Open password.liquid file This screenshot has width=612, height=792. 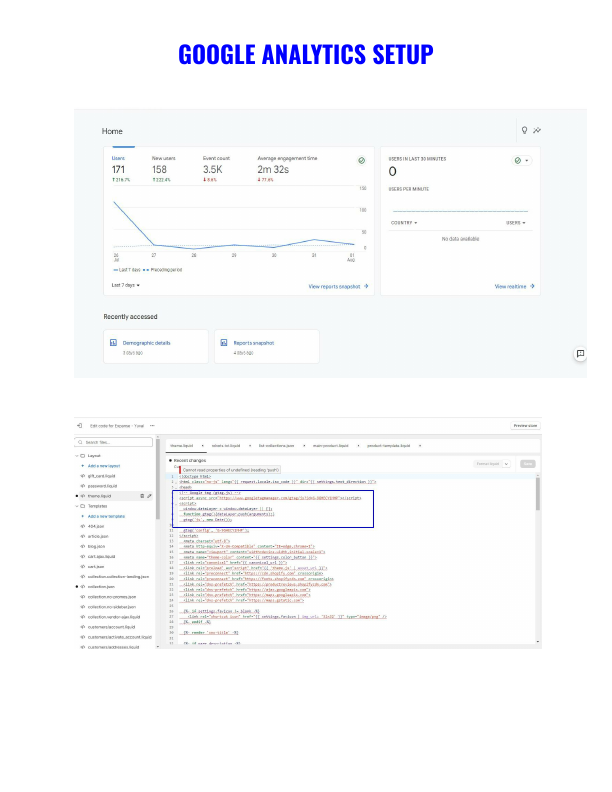pyautogui.click(x=102, y=486)
